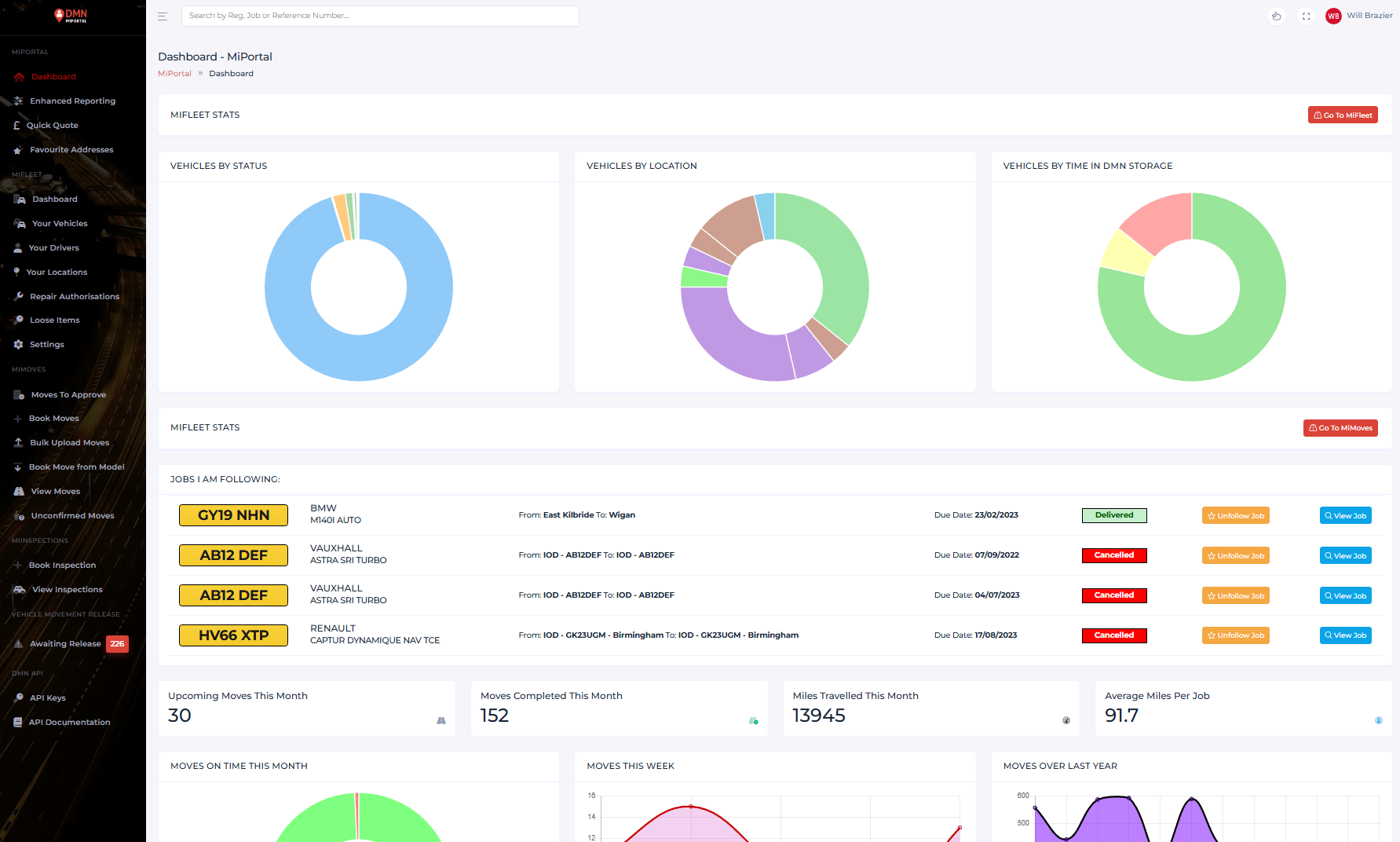Click the MiPortal breadcrumb link
Screen dimensions: 1400x842
pos(174,74)
